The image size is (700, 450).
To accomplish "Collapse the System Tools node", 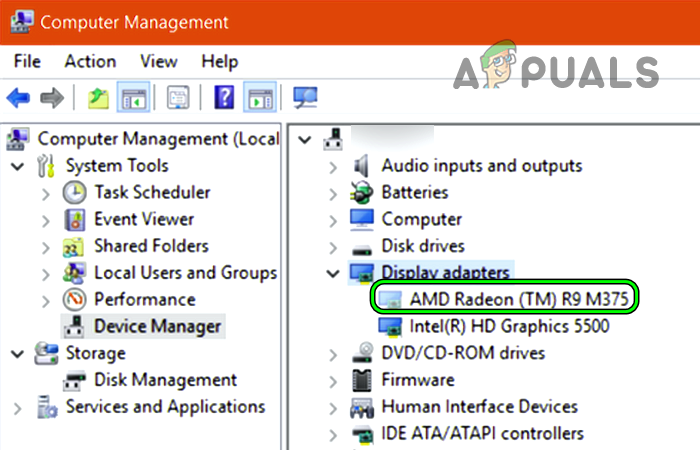I will (17, 167).
